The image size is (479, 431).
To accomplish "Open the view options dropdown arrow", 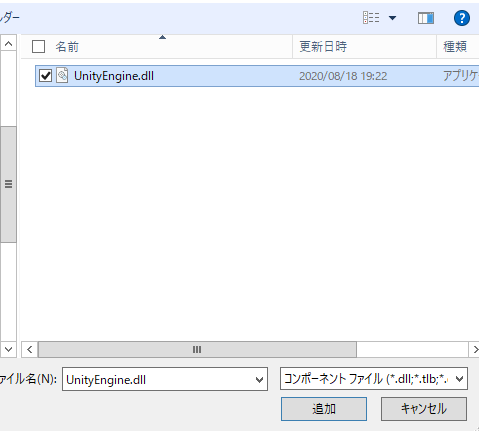I will pos(392,18).
